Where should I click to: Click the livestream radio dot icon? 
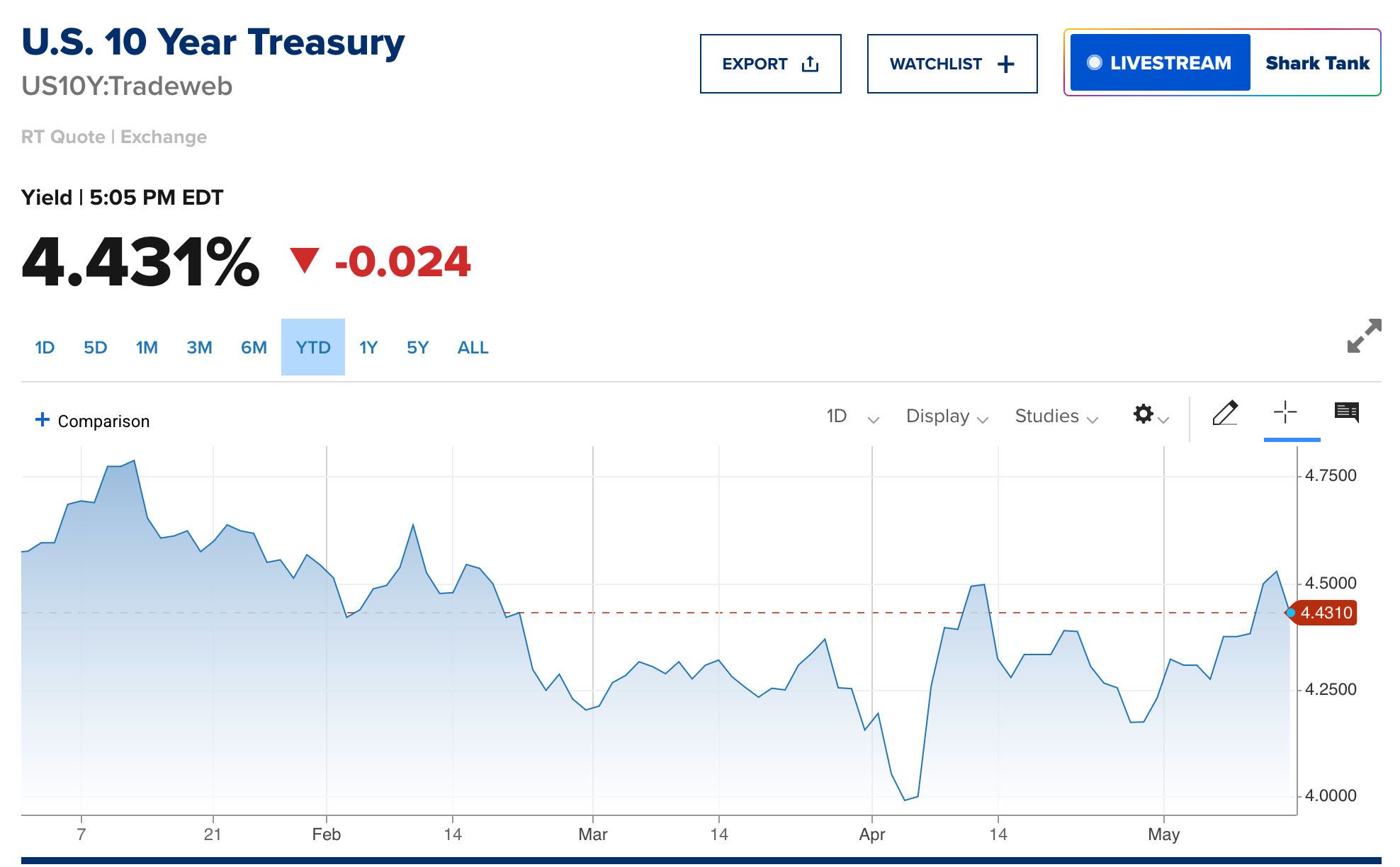[1095, 62]
